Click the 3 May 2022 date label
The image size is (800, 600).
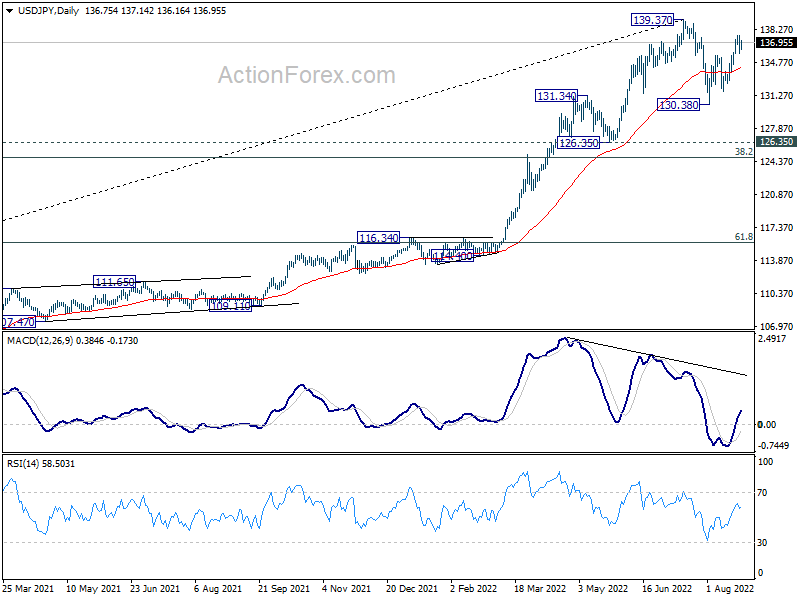[604, 588]
